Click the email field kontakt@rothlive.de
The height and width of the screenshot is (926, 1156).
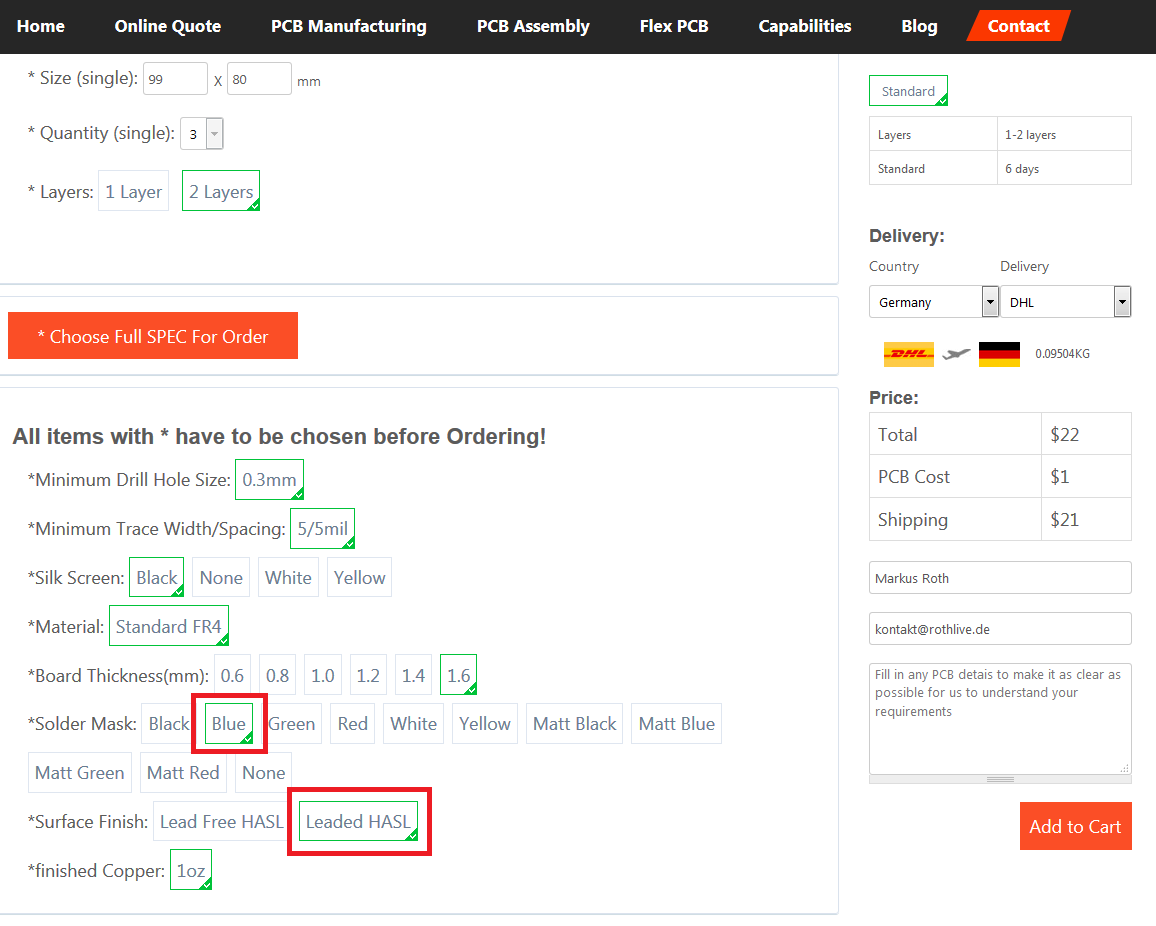tap(1000, 629)
